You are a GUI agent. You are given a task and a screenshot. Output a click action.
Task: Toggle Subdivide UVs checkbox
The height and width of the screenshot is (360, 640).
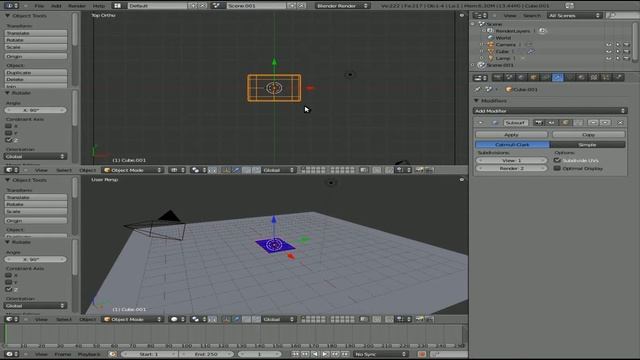[557, 160]
